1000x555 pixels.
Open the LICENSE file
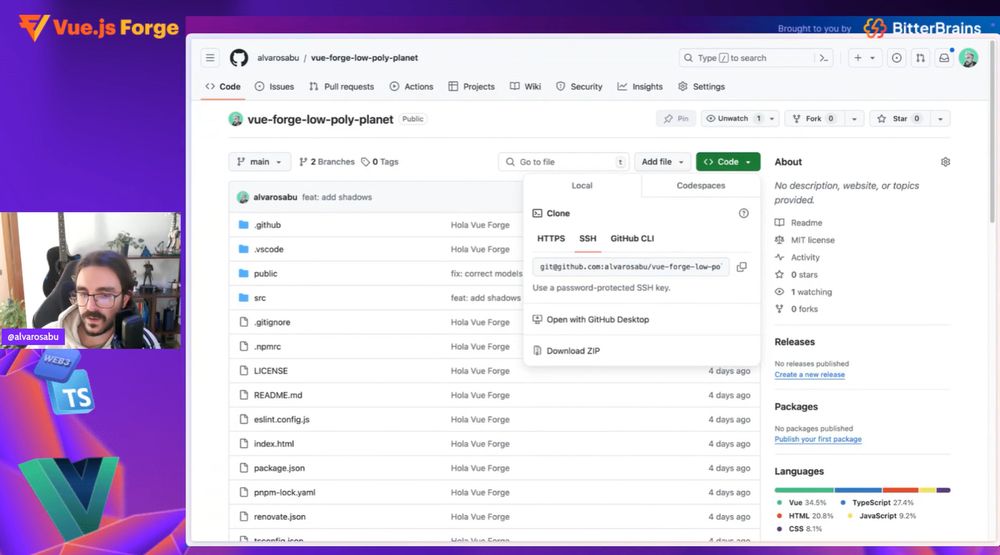tap(270, 371)
